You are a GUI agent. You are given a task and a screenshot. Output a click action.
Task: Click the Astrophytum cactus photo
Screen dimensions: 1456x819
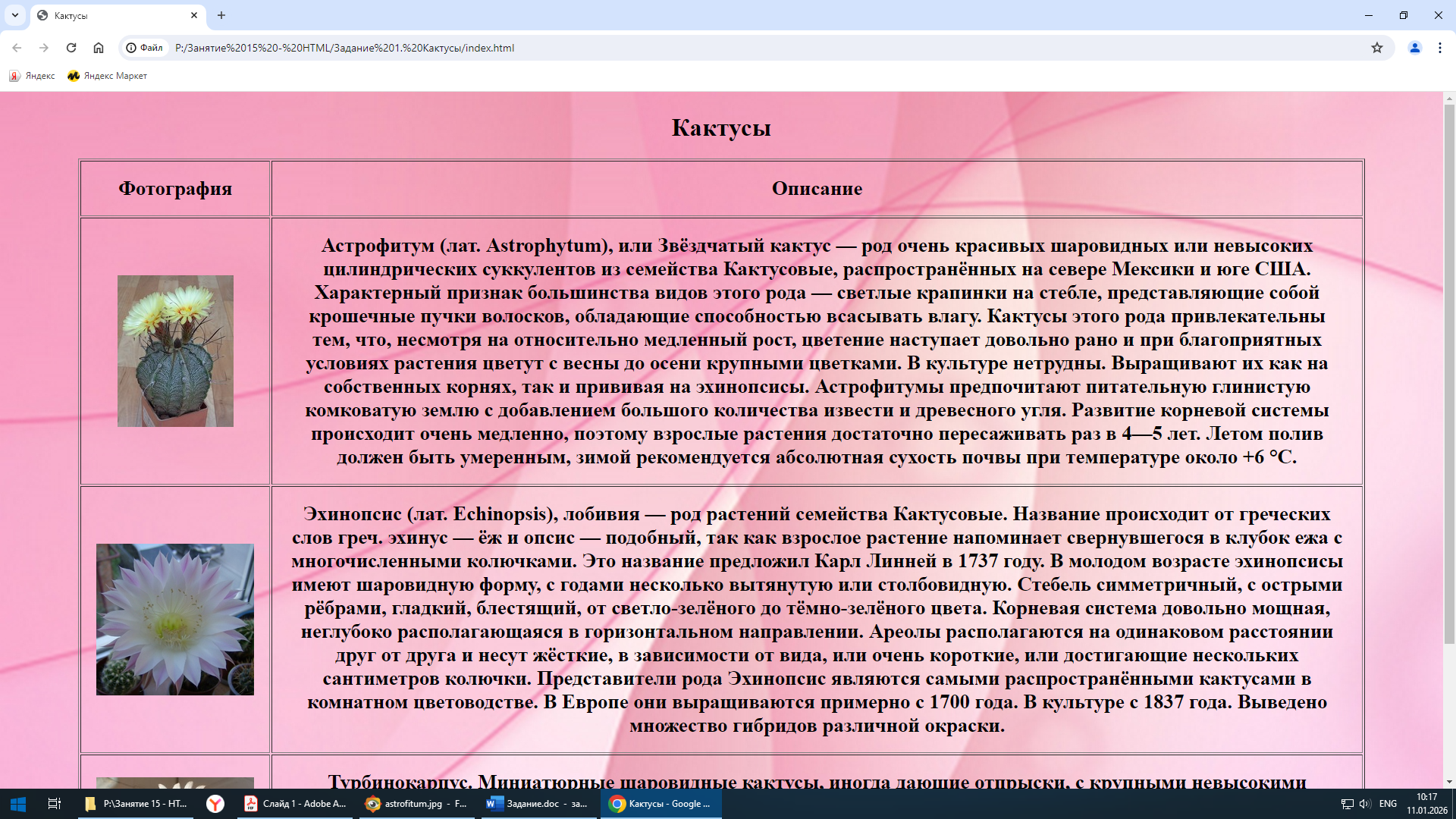(x=175, y=351)
